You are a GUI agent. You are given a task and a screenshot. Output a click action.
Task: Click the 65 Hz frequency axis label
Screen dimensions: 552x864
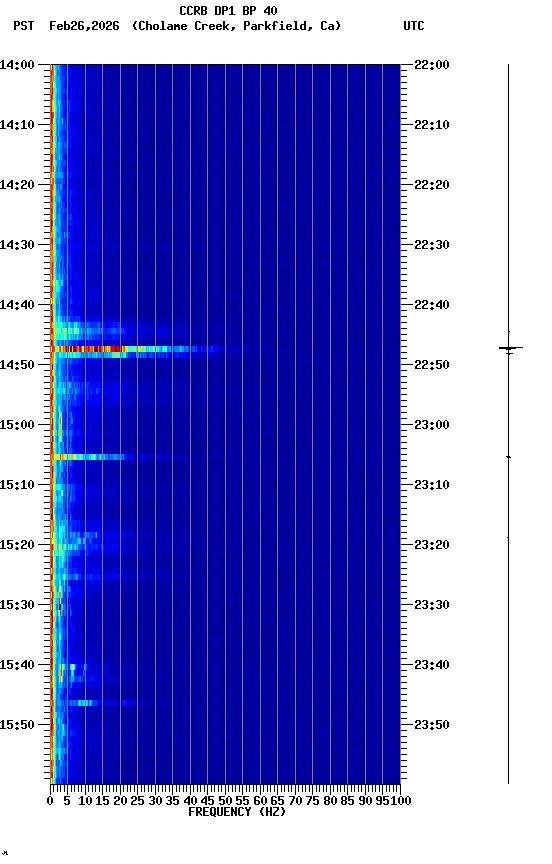pos(277,801)
